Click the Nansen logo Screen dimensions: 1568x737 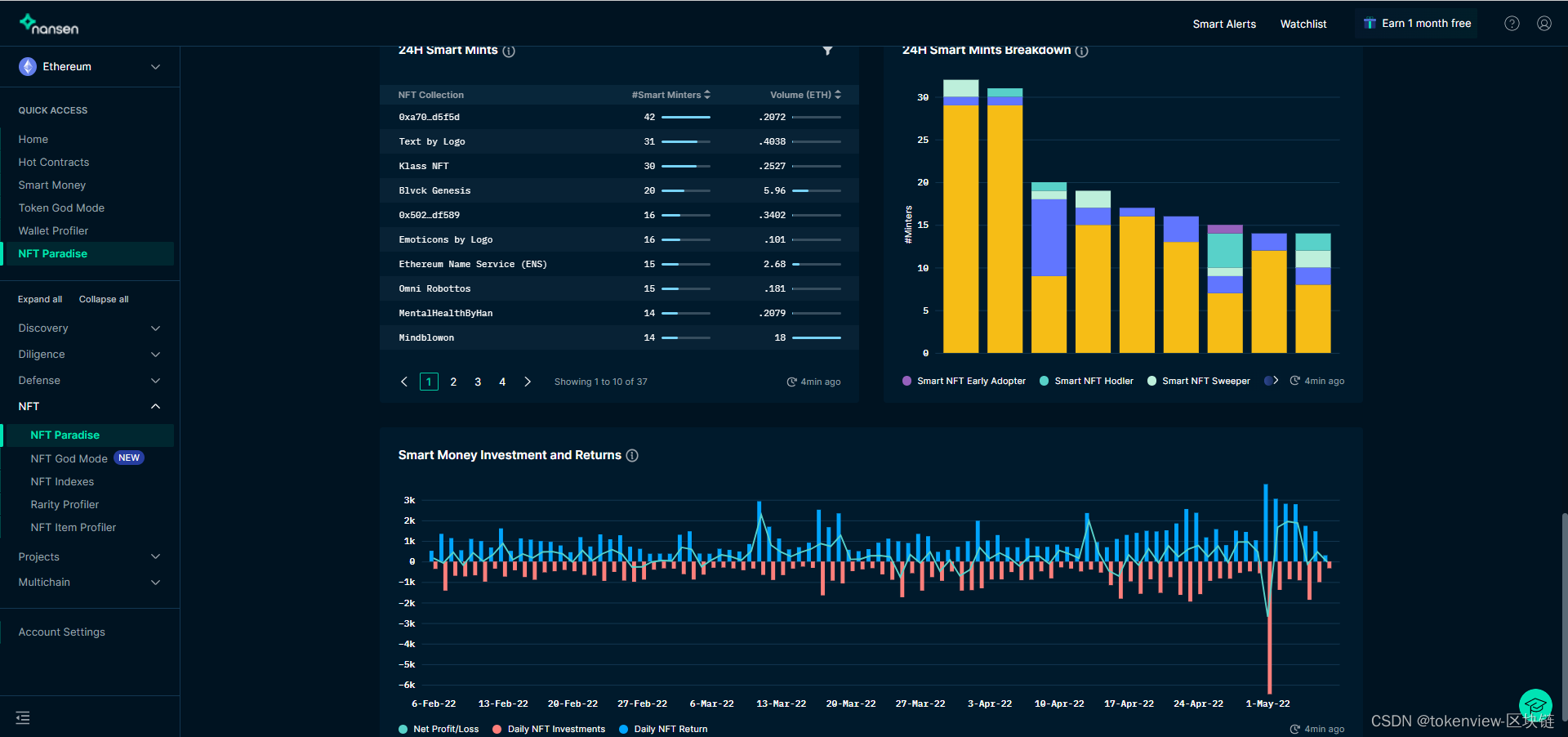pyautogui.click(x=49, y=24)
